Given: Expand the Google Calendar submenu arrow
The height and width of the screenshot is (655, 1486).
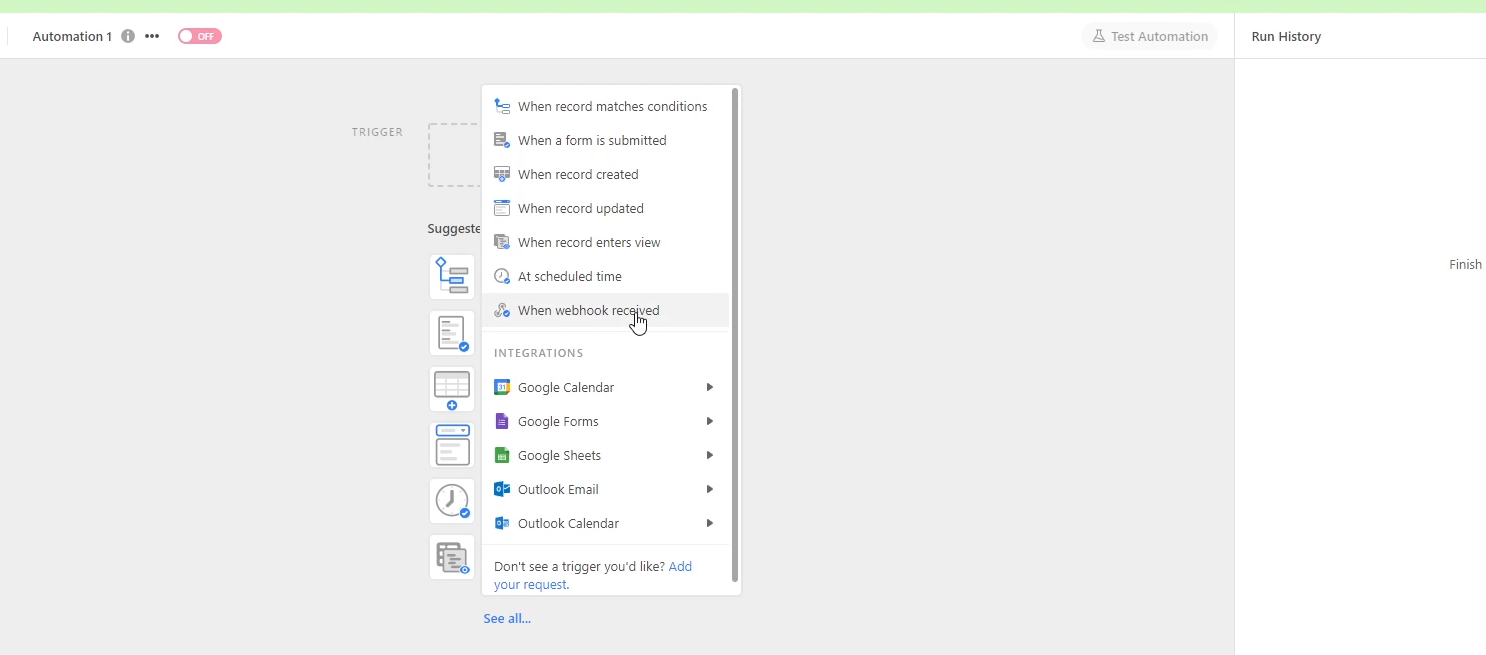Looking at the screenshot, I should click(709, 387).
